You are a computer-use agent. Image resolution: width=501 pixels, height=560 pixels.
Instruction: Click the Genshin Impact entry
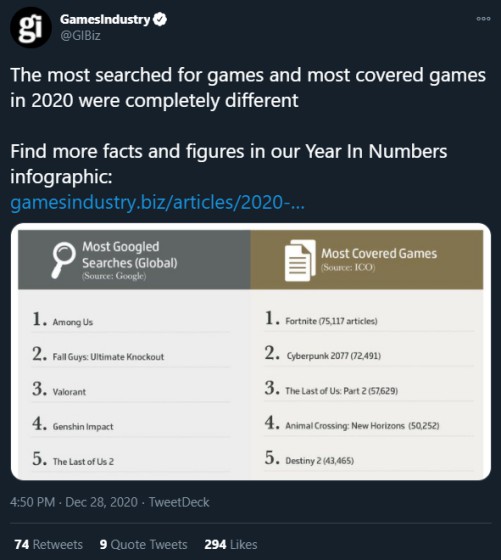tap(83, 426)
